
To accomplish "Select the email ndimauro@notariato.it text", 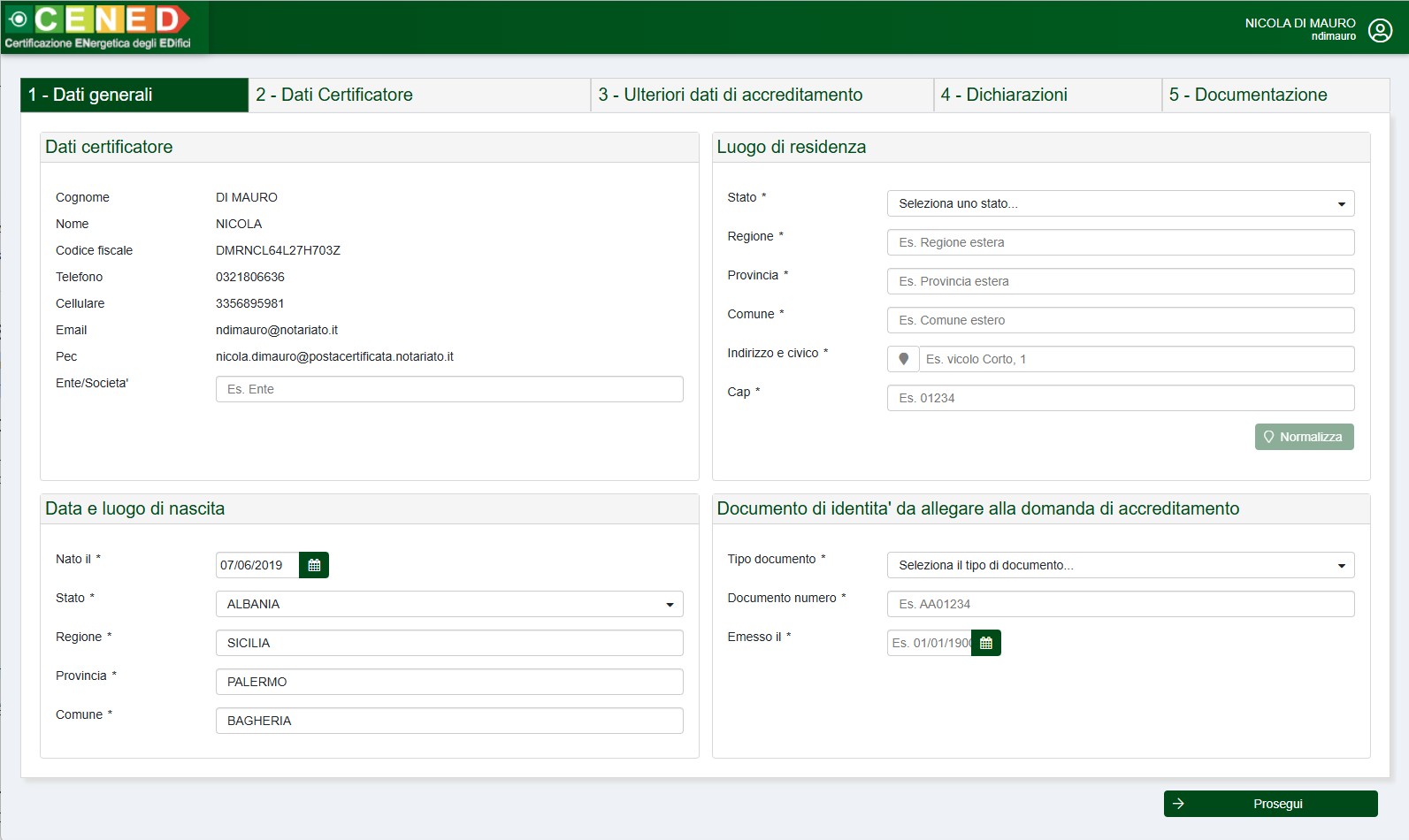I will click(x=277, y=330).
